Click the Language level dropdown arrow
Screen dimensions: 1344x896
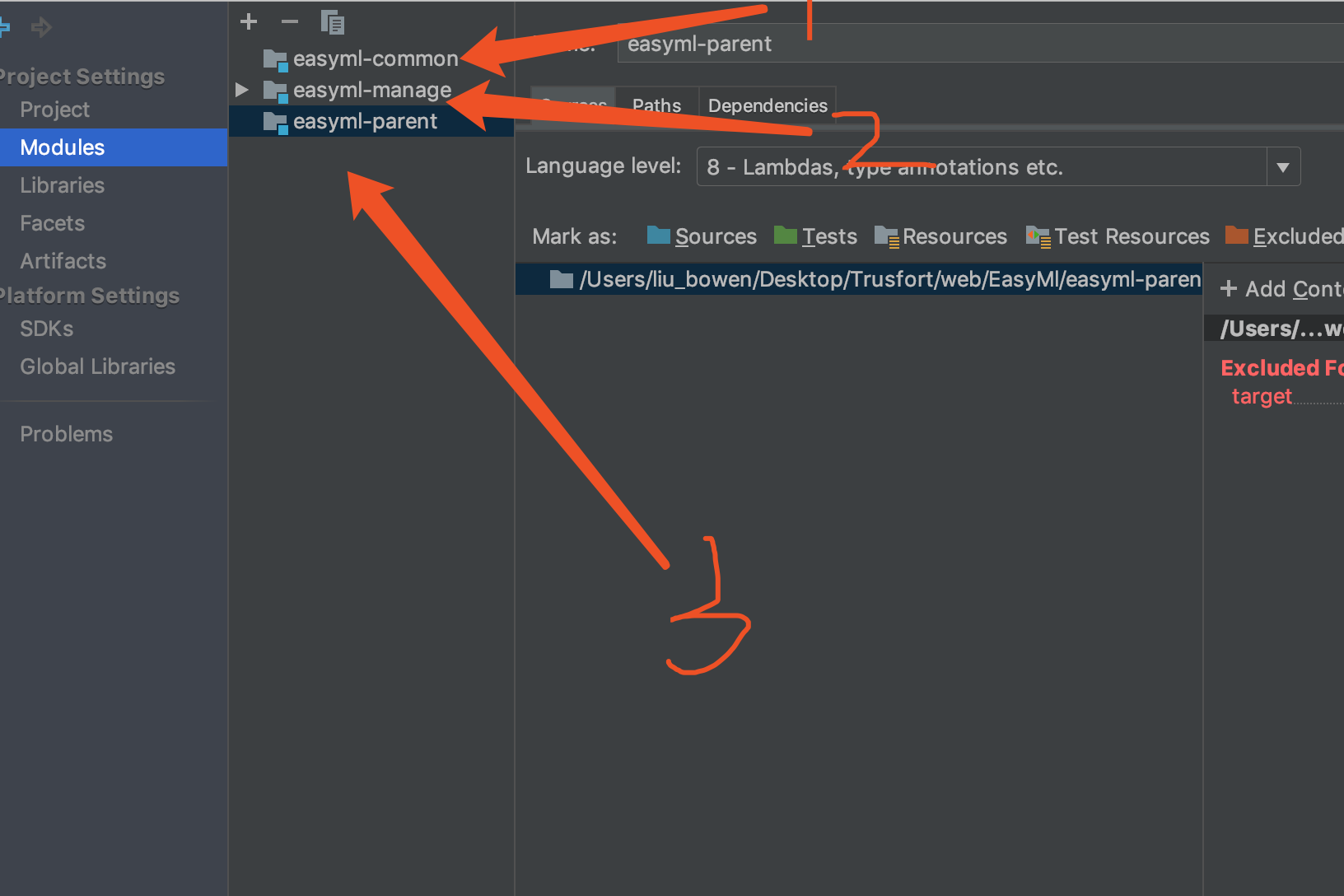(x=1282, y=167)
